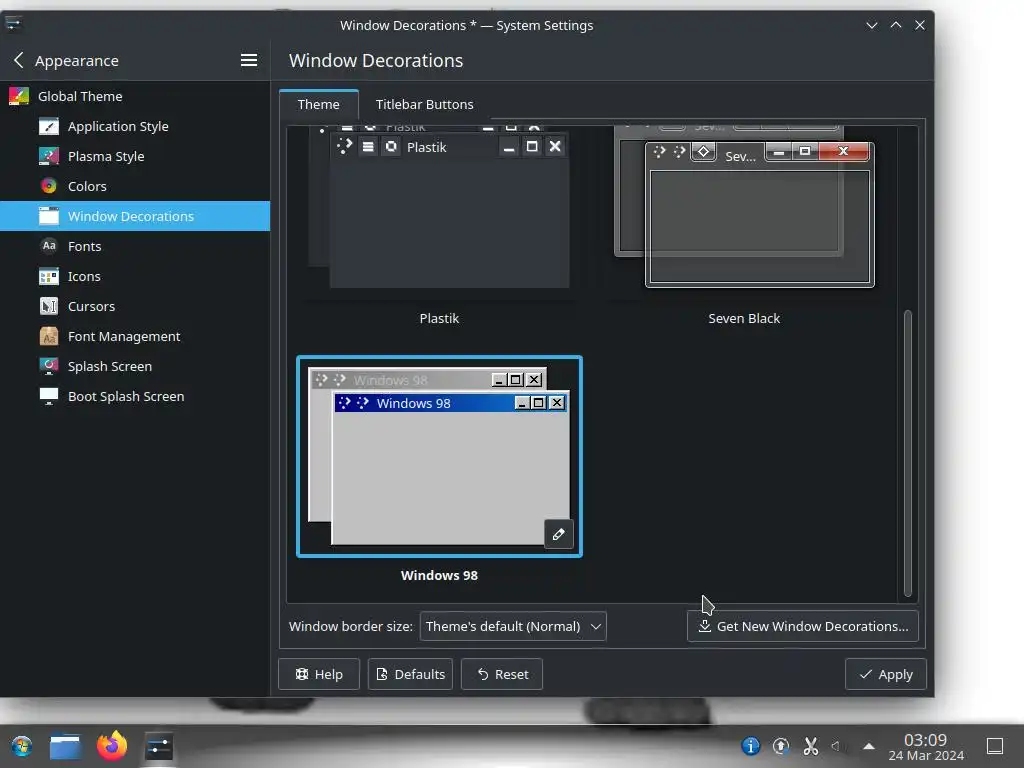Click the Global Theme icon

[18, 96]
